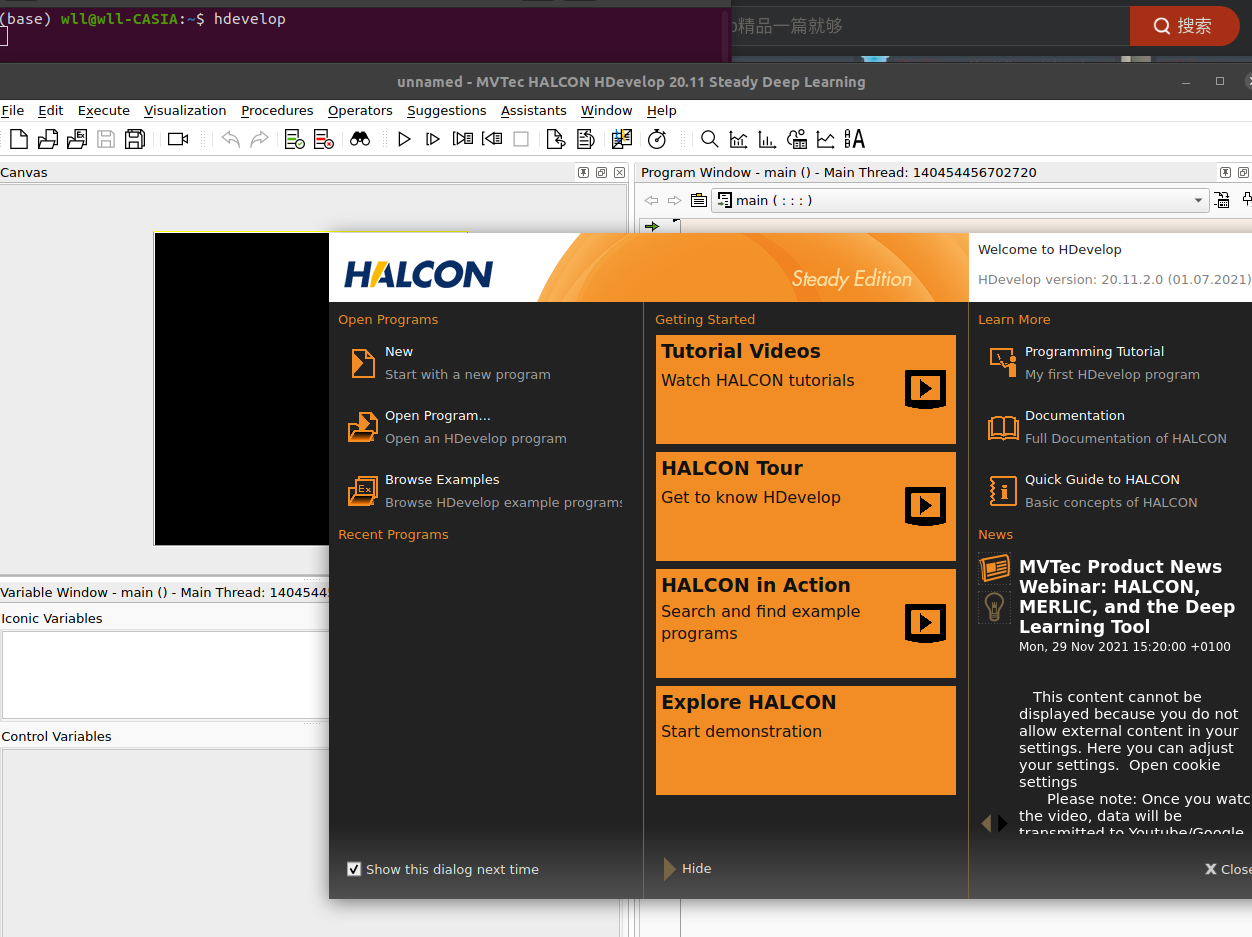1252x937 pixels.
Task: Uncheck Show this dialog next time
Action: tap(353, 868)
